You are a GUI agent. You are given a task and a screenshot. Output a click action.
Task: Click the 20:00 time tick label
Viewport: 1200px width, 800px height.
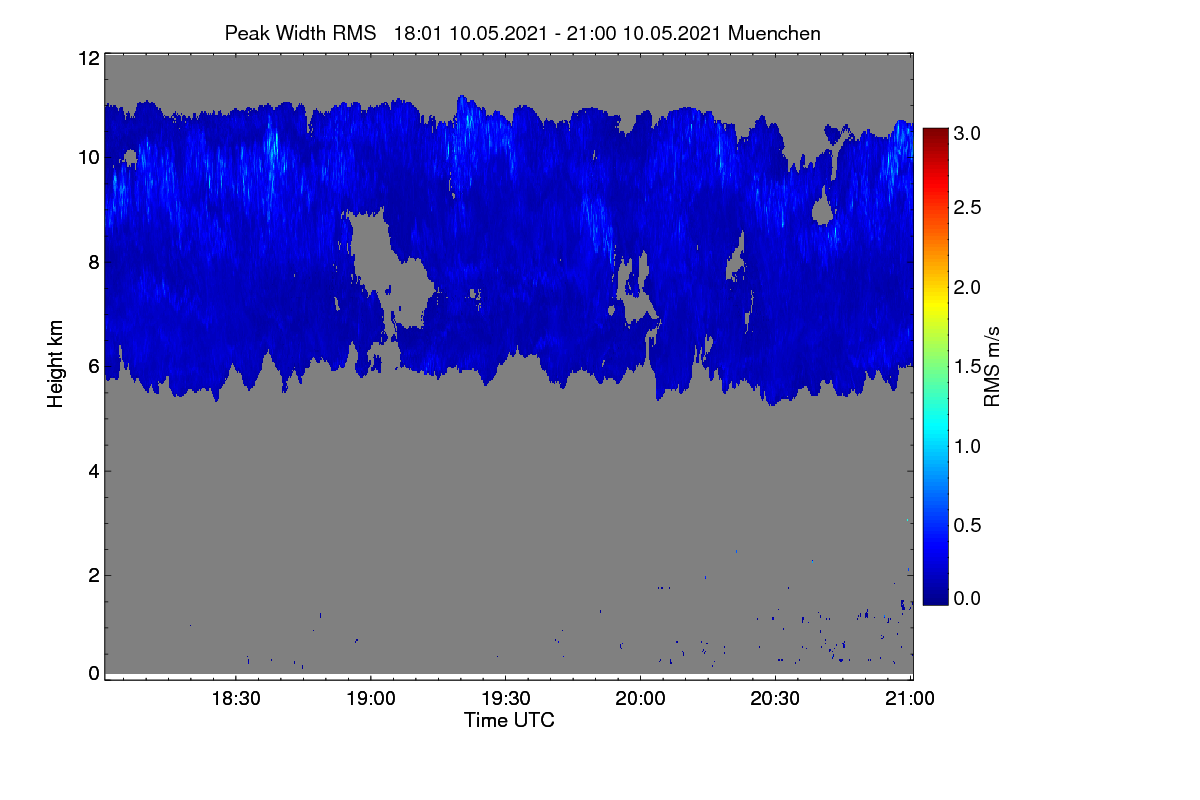tap(641, 699)
